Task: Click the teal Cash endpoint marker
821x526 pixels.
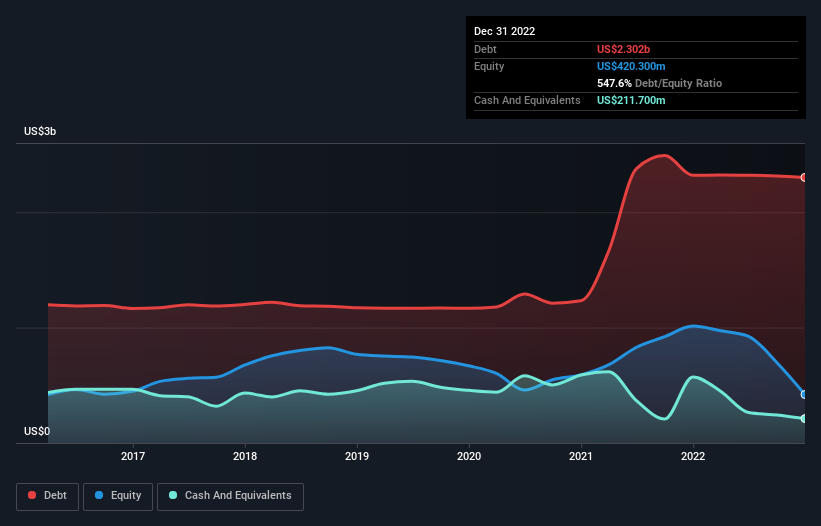Action: [x=804, y=419]
